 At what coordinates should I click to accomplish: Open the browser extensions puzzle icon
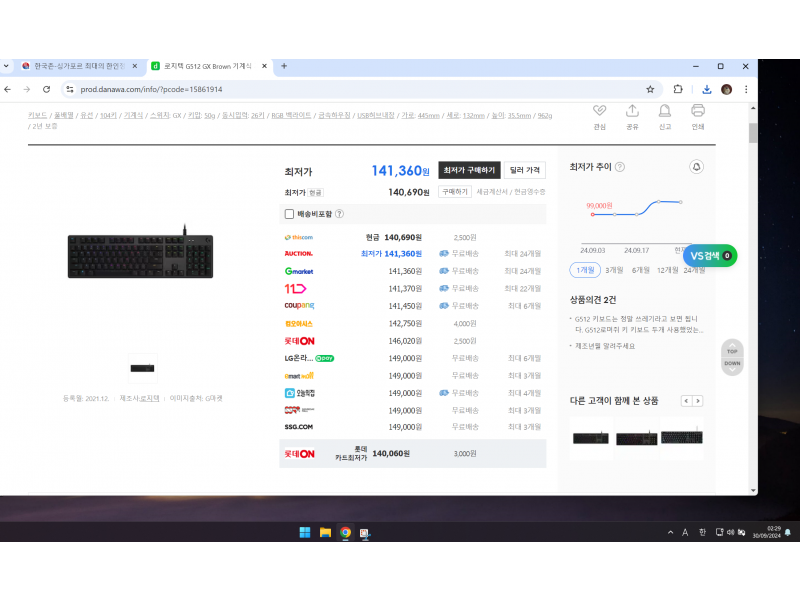coord(678,89)
